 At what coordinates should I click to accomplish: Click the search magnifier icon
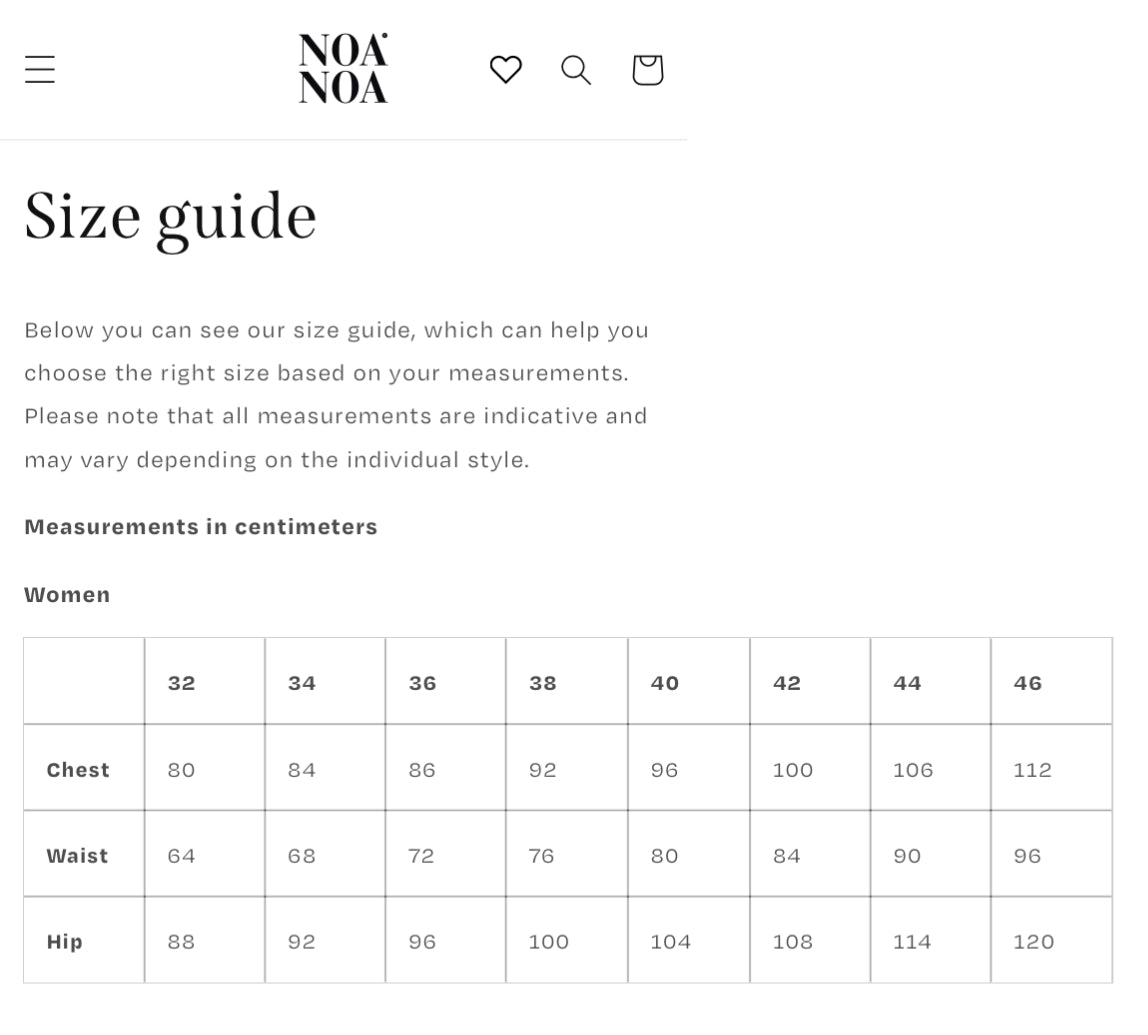point(576,70)
